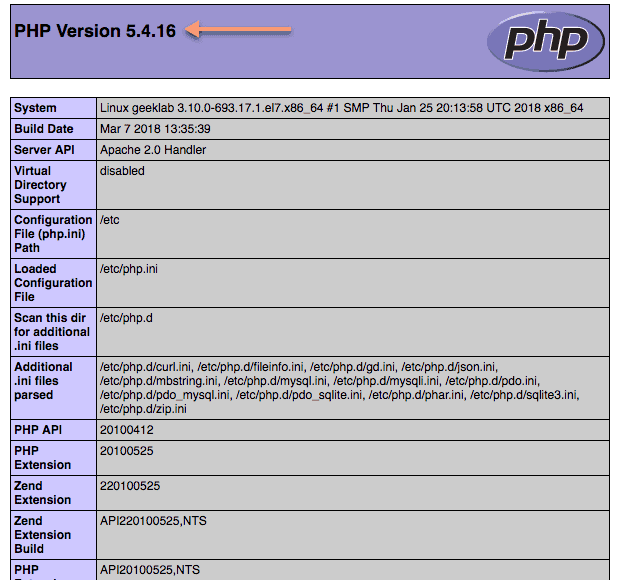Select the 'Mar 7 2018 13:35:39' value
This screenshot has height=580, width=623.
pos(155,129)
